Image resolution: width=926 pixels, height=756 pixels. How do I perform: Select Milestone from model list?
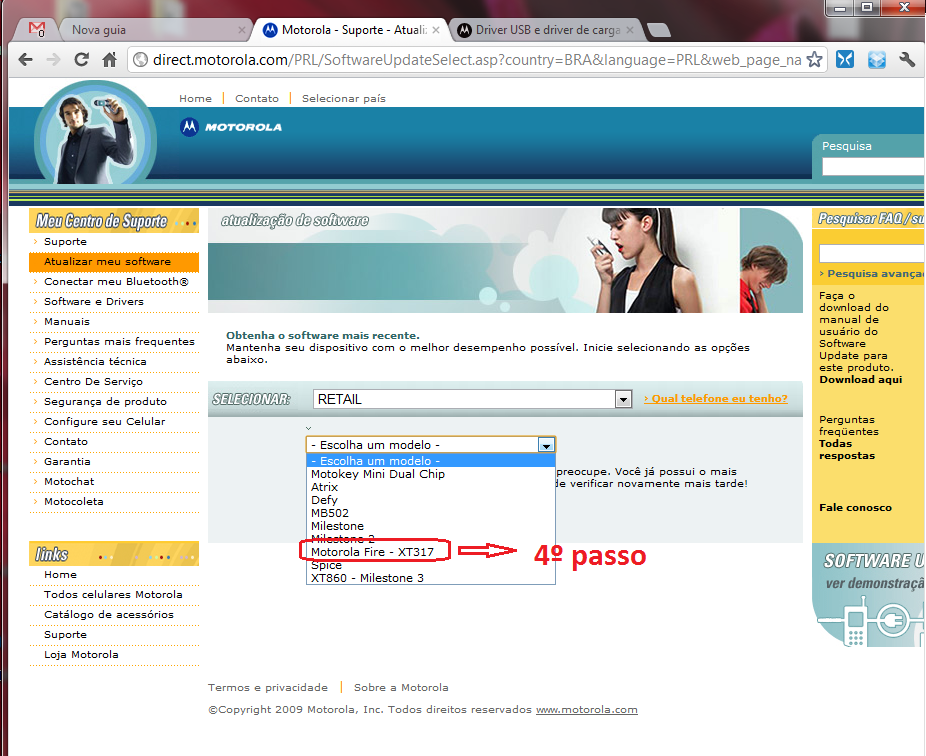(431, 526)
